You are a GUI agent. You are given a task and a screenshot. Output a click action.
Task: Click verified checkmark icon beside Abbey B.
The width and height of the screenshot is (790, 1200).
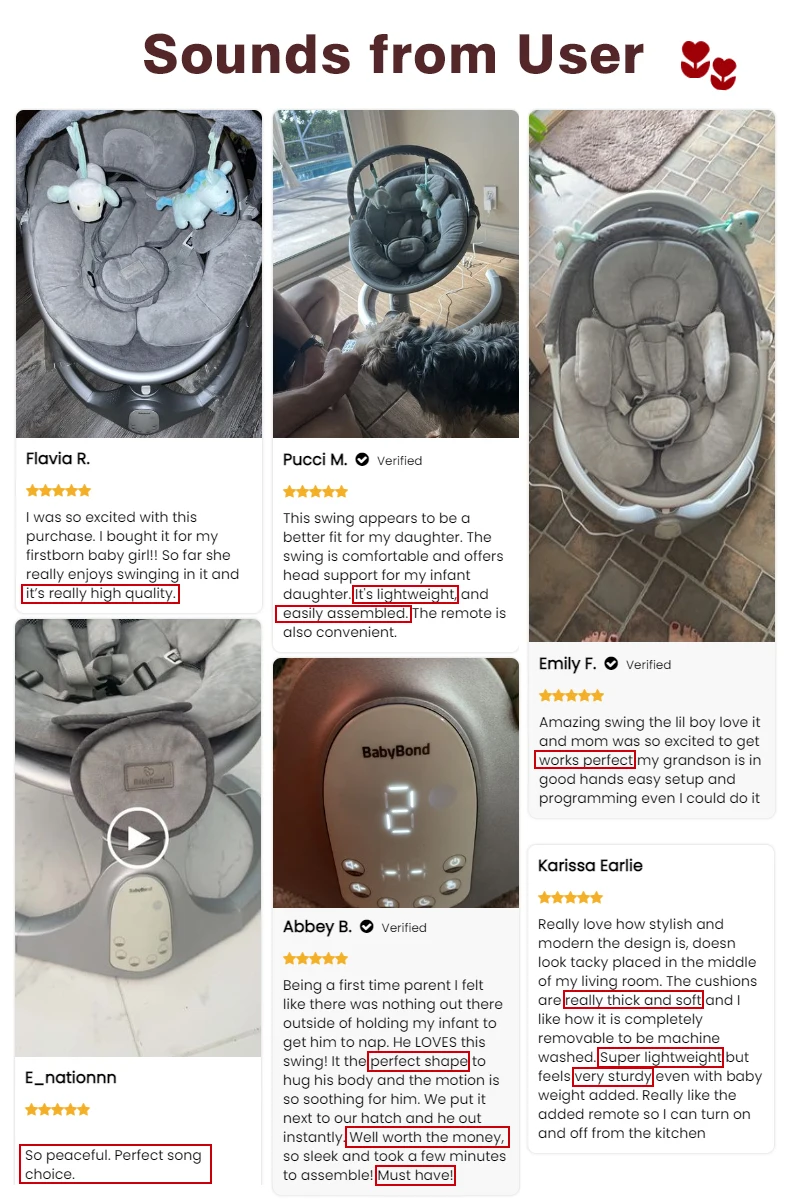pos(366,927)
